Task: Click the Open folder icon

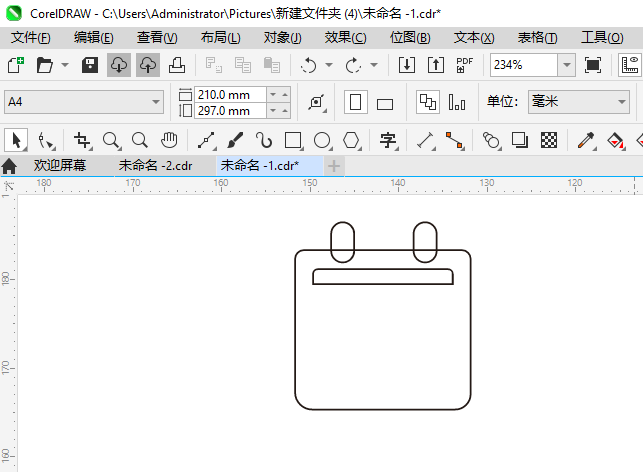Action: (x=45, y=65)
